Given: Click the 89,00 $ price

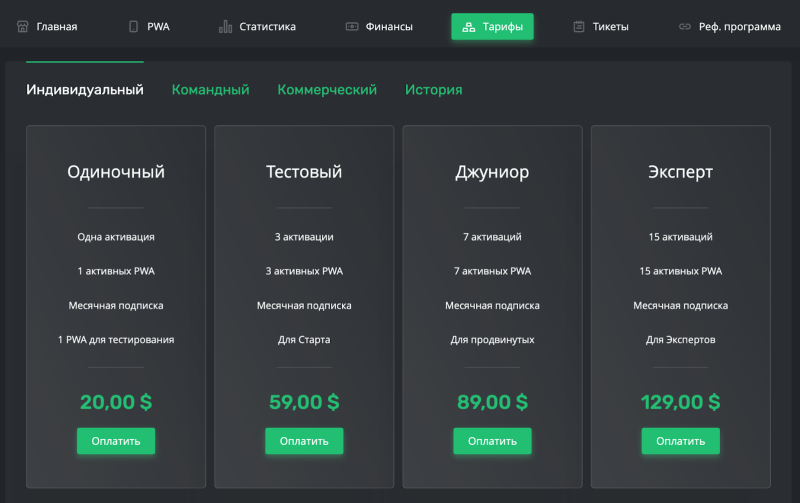Looking at the screenshot, I should coord(492,402).
